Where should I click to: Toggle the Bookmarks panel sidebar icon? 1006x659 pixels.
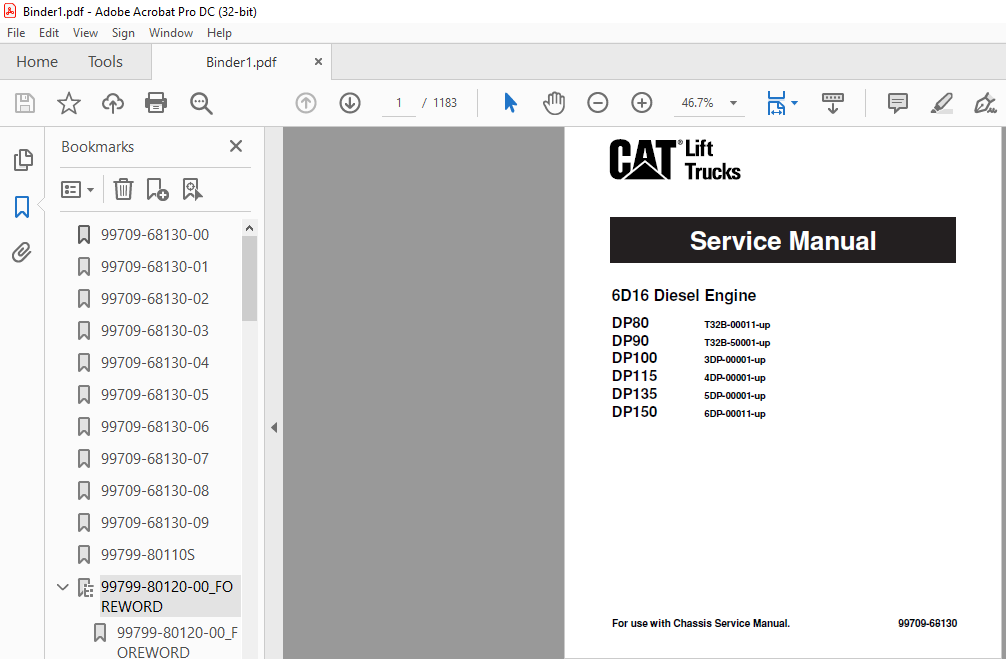tap(22, 207)
